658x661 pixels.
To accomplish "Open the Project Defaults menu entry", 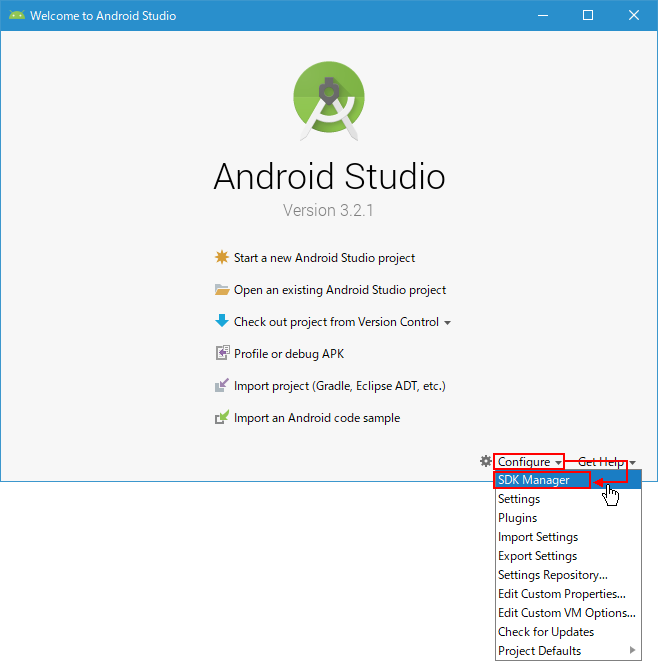I will (x=568, y=650).
